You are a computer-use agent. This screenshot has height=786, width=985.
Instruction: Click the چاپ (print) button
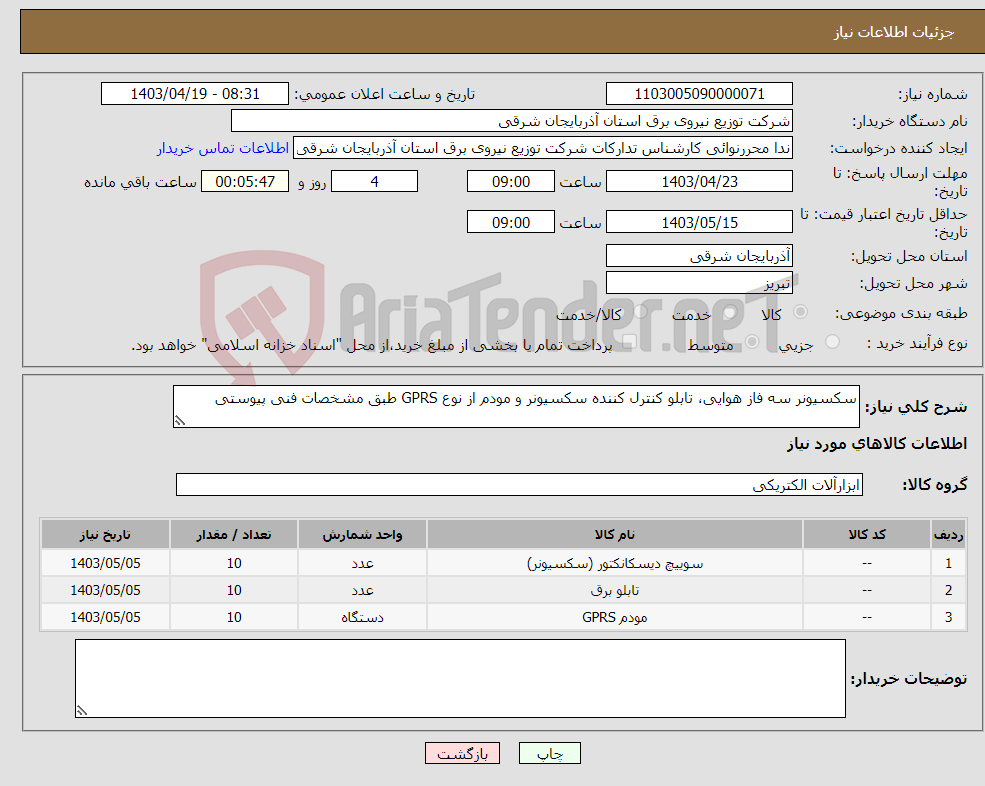point(550,753)
